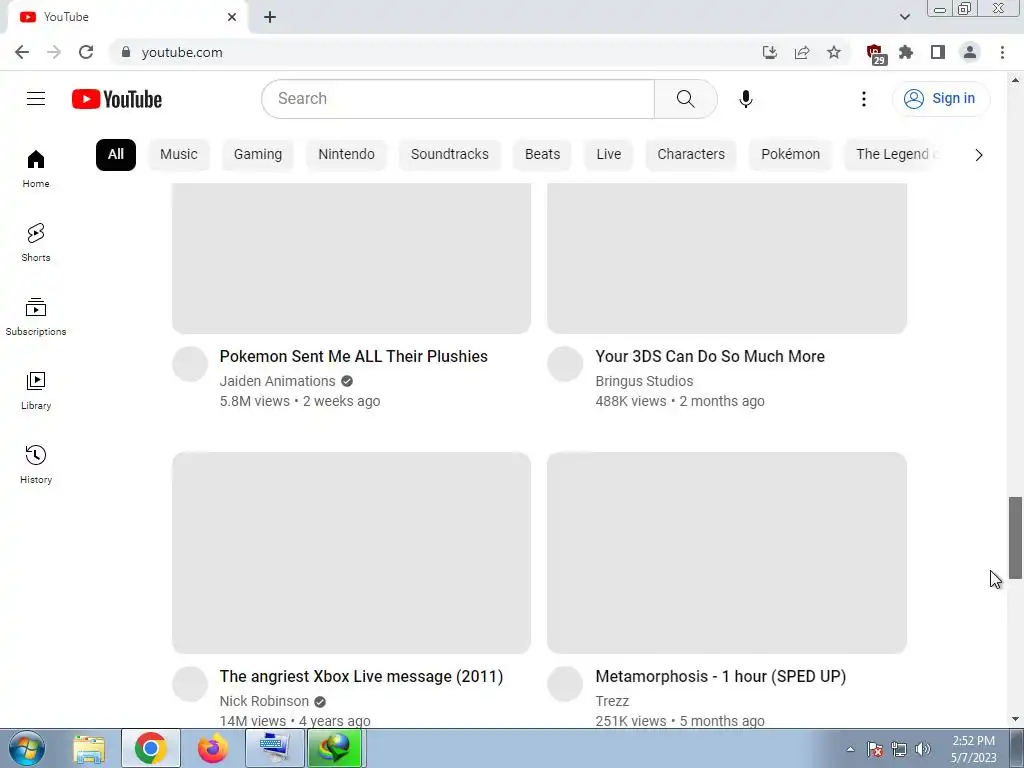Image resolution: width=1024 pixels, height=768 pixels.
Task: Select the Nintendo filter chip
Action: tap(346, 155)
